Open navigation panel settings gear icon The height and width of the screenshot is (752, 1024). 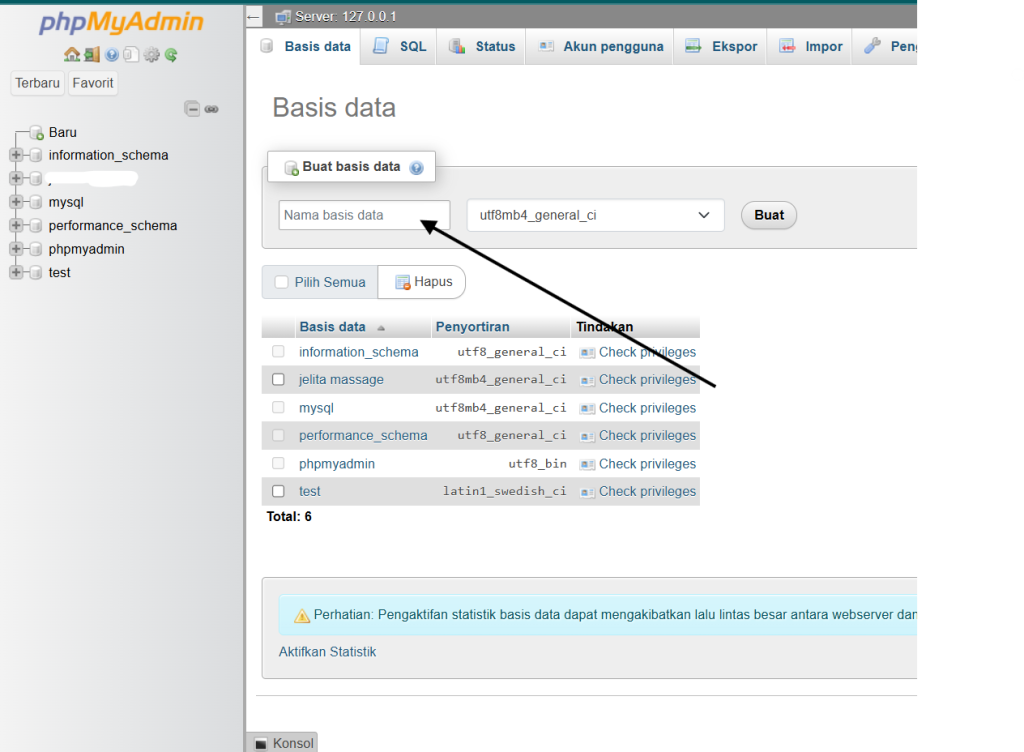151,55
